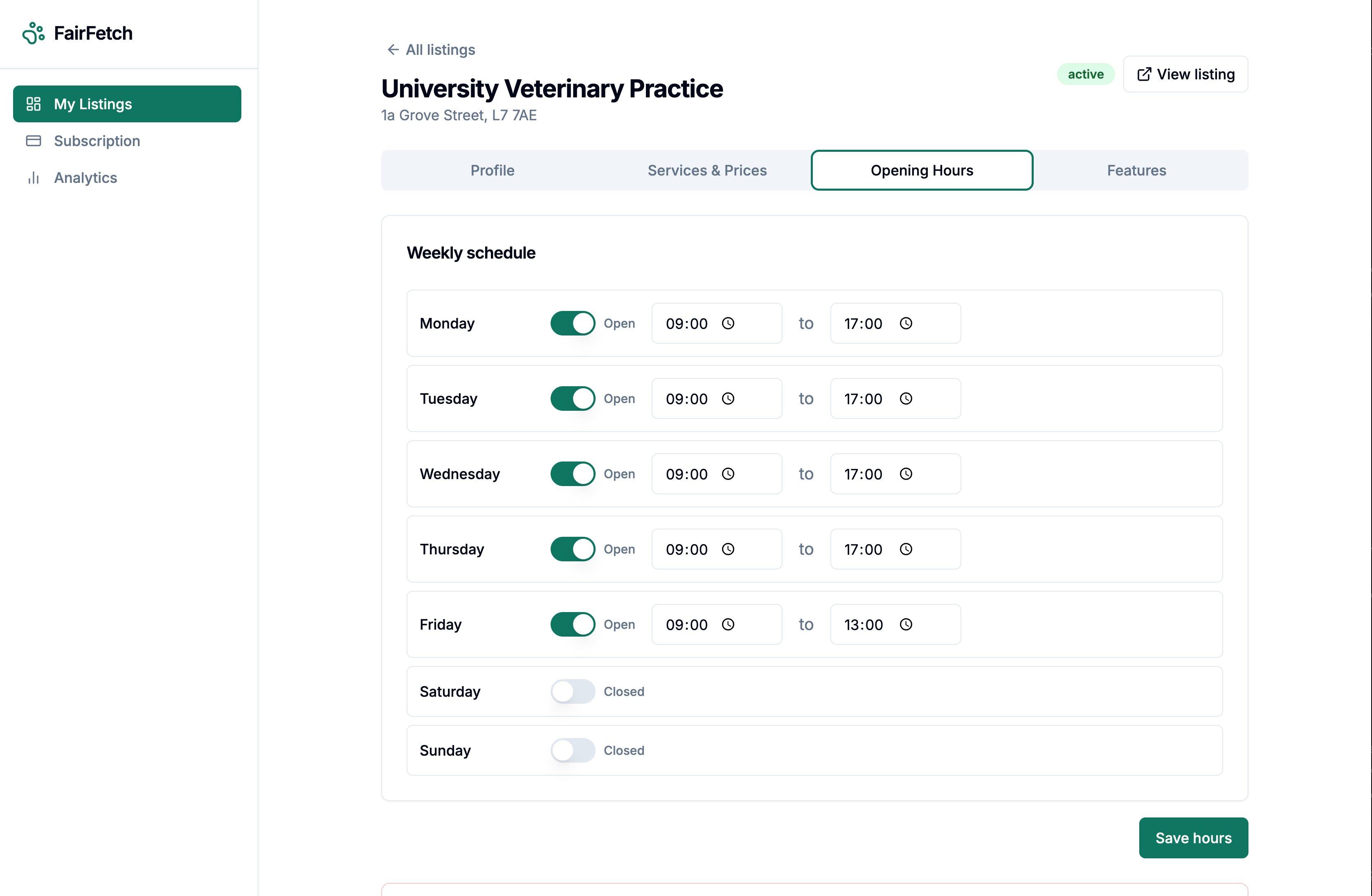
Task: Open the All listings link
Action: tap(440, 50)
